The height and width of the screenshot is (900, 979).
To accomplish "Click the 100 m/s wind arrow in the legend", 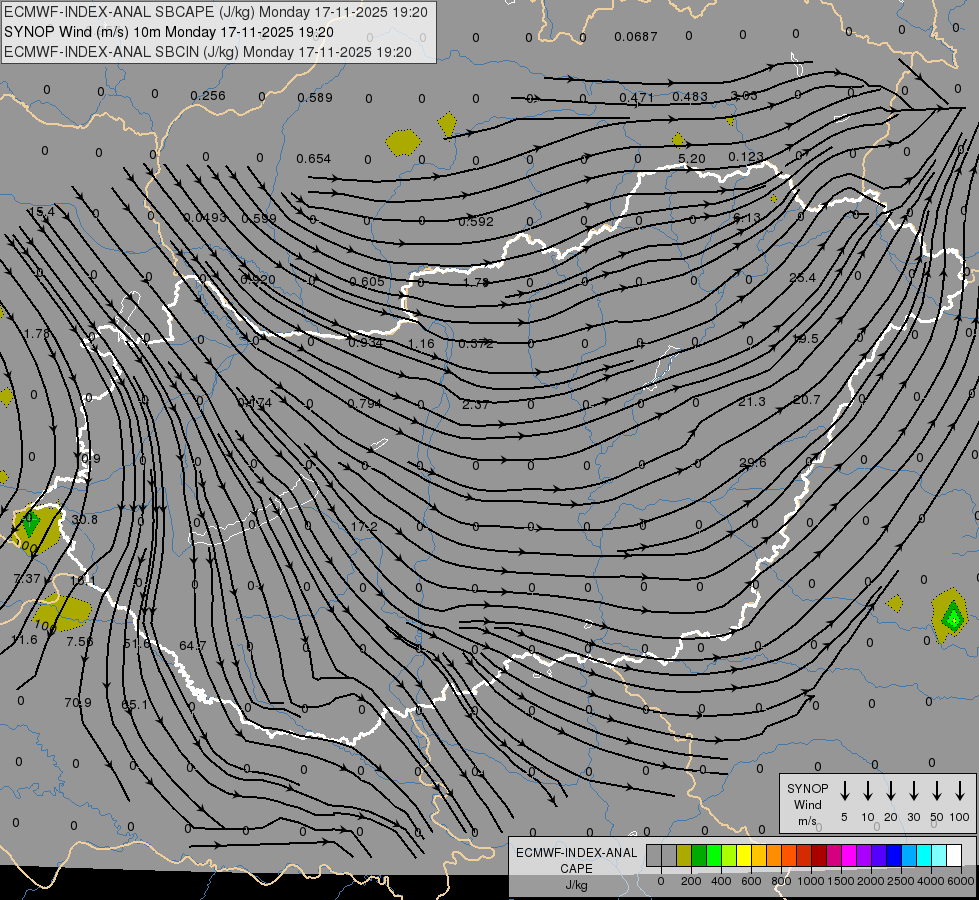I will coord(960,791).
